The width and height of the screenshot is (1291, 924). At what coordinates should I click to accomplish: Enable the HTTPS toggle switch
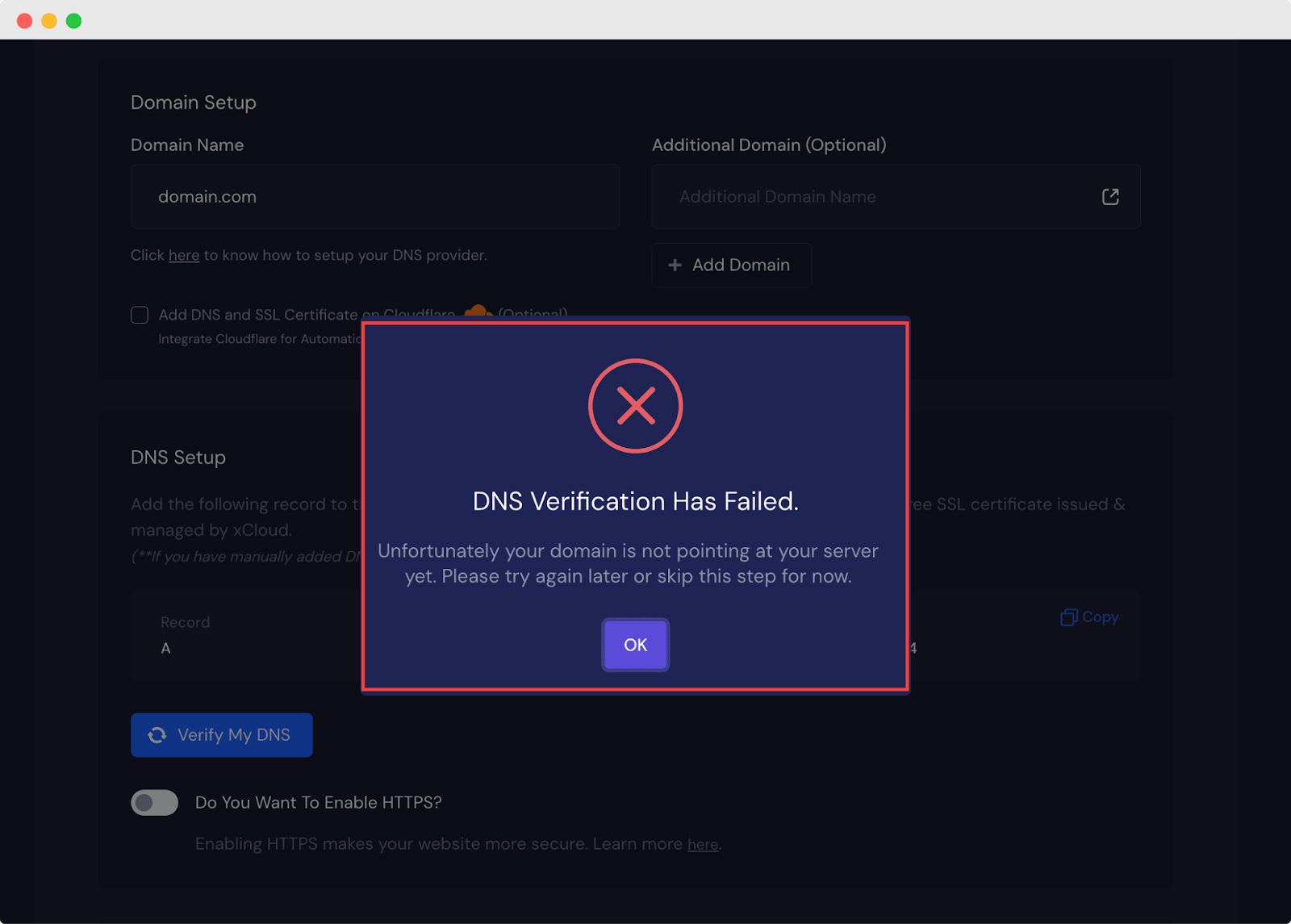tap(154, 802)
